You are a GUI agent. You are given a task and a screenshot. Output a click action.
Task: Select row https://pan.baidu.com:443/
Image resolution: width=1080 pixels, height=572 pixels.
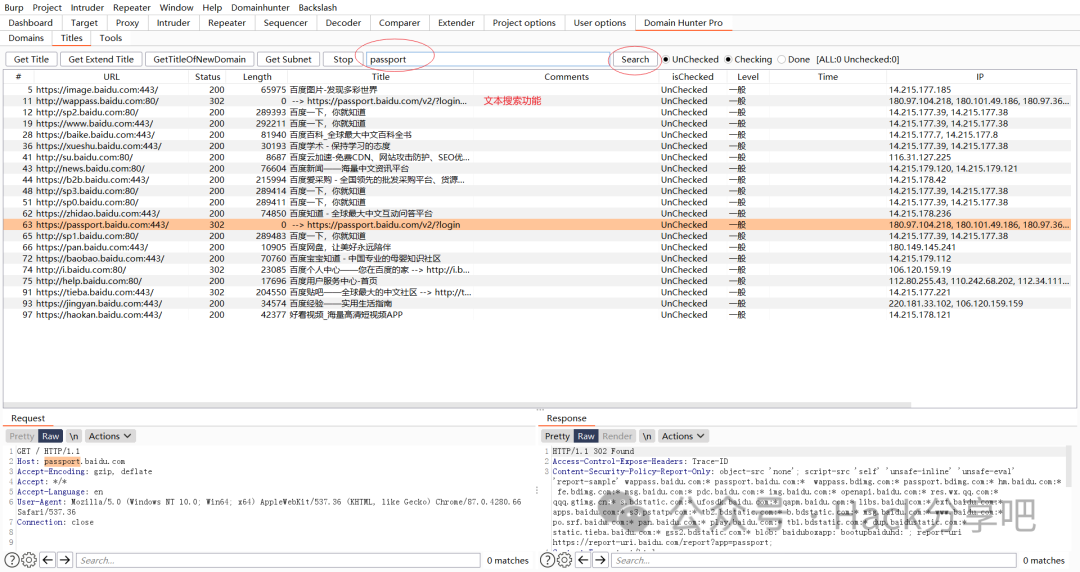(537, 247)
